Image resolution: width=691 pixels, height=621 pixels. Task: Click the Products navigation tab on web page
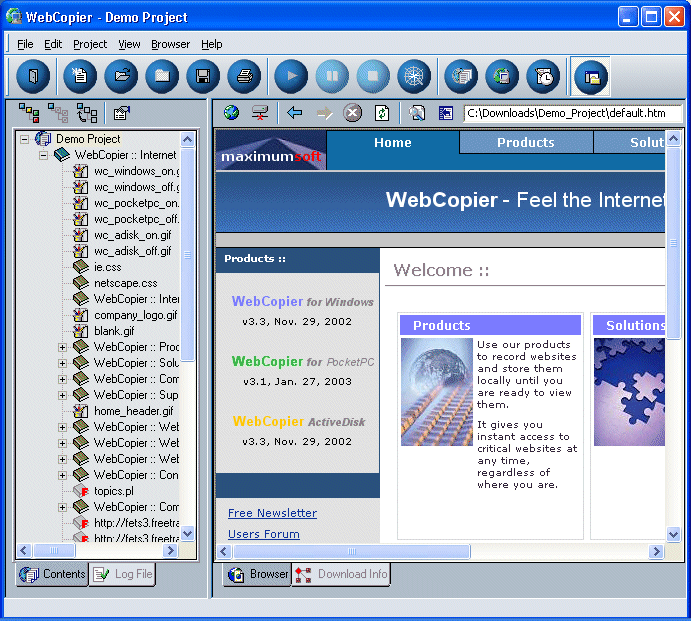pos(526,142)
